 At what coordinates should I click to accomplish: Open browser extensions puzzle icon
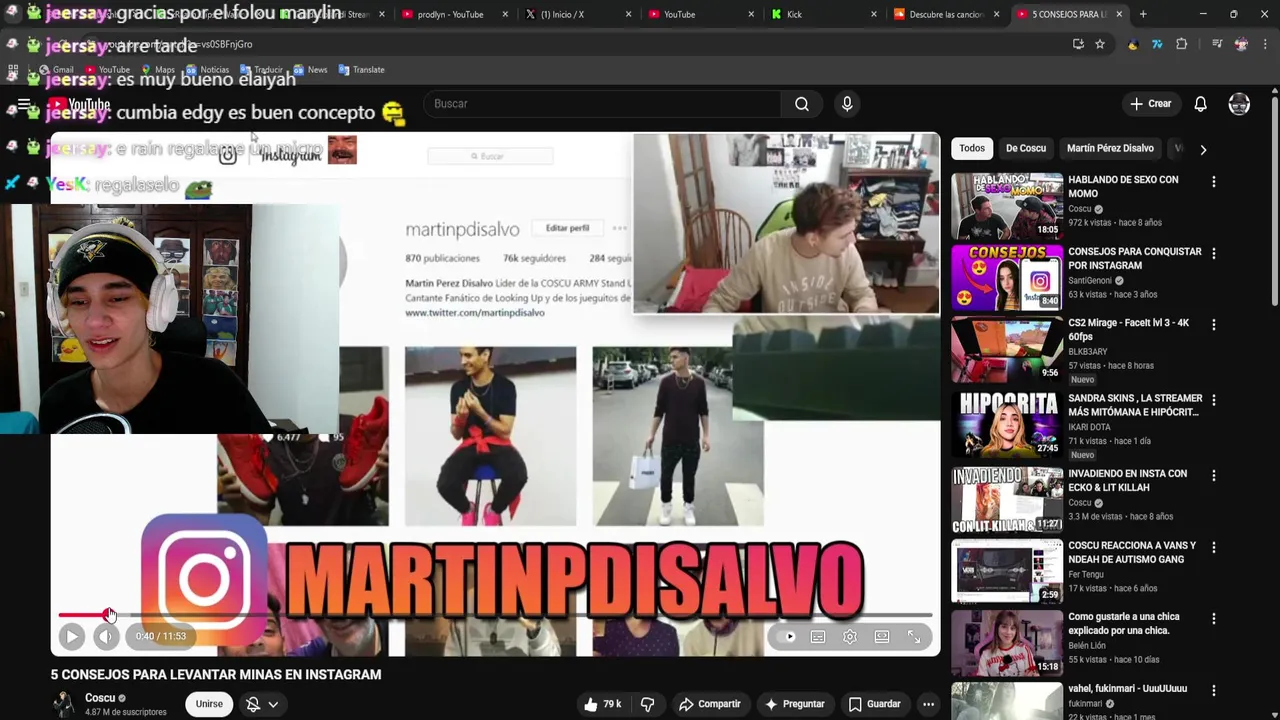tap(1181, 44)
